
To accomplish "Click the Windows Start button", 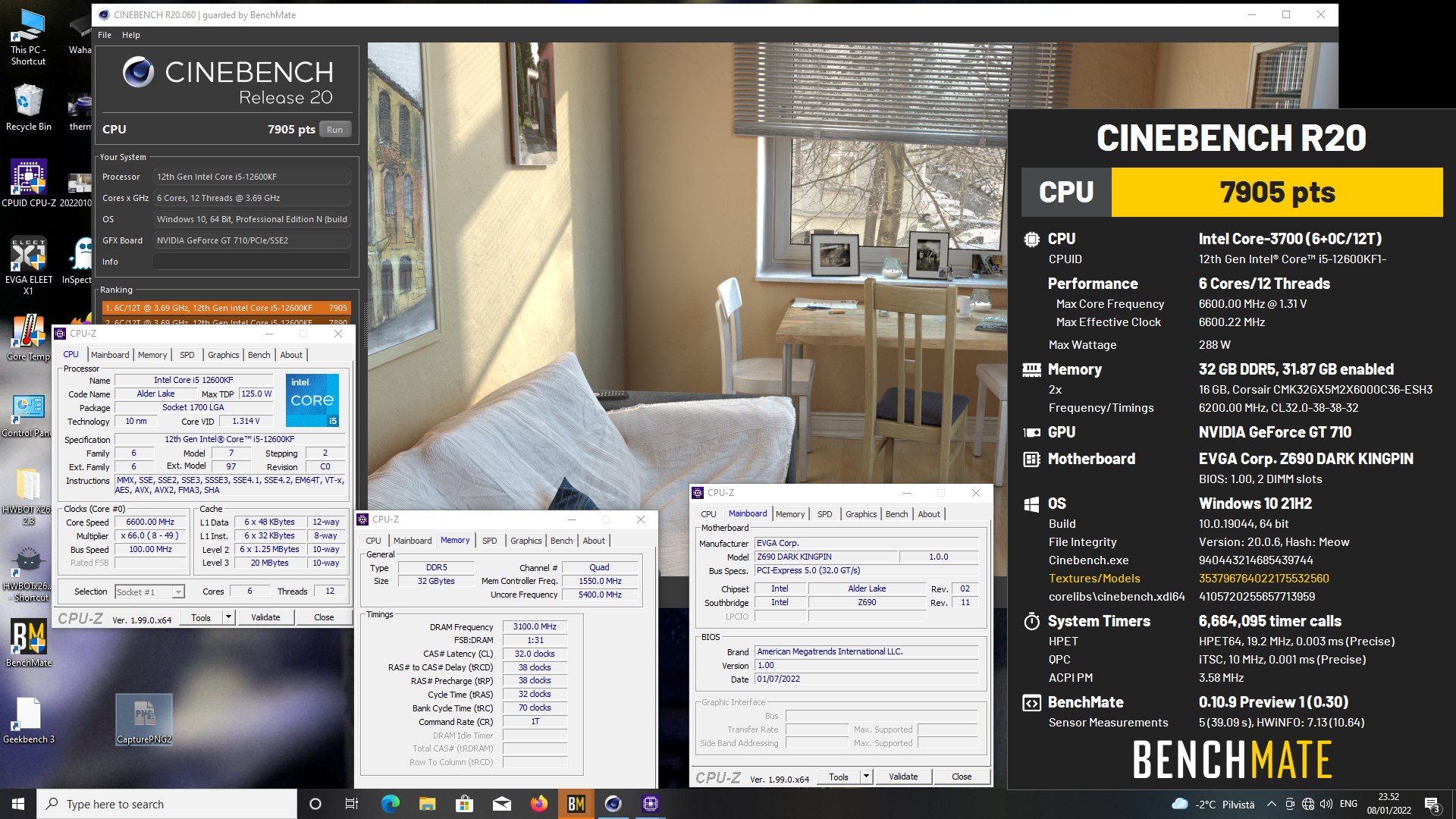I will click(18, 804).
